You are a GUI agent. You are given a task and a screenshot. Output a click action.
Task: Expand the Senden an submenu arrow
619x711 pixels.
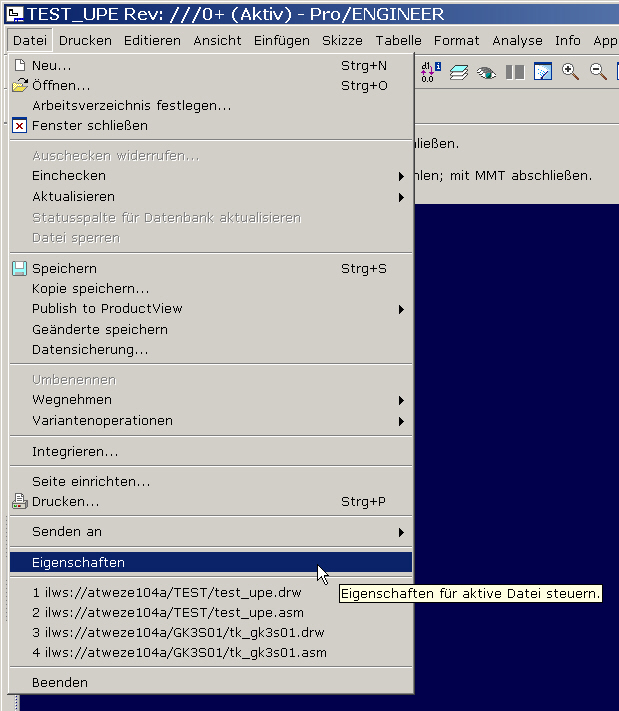(x=401, y=532)
